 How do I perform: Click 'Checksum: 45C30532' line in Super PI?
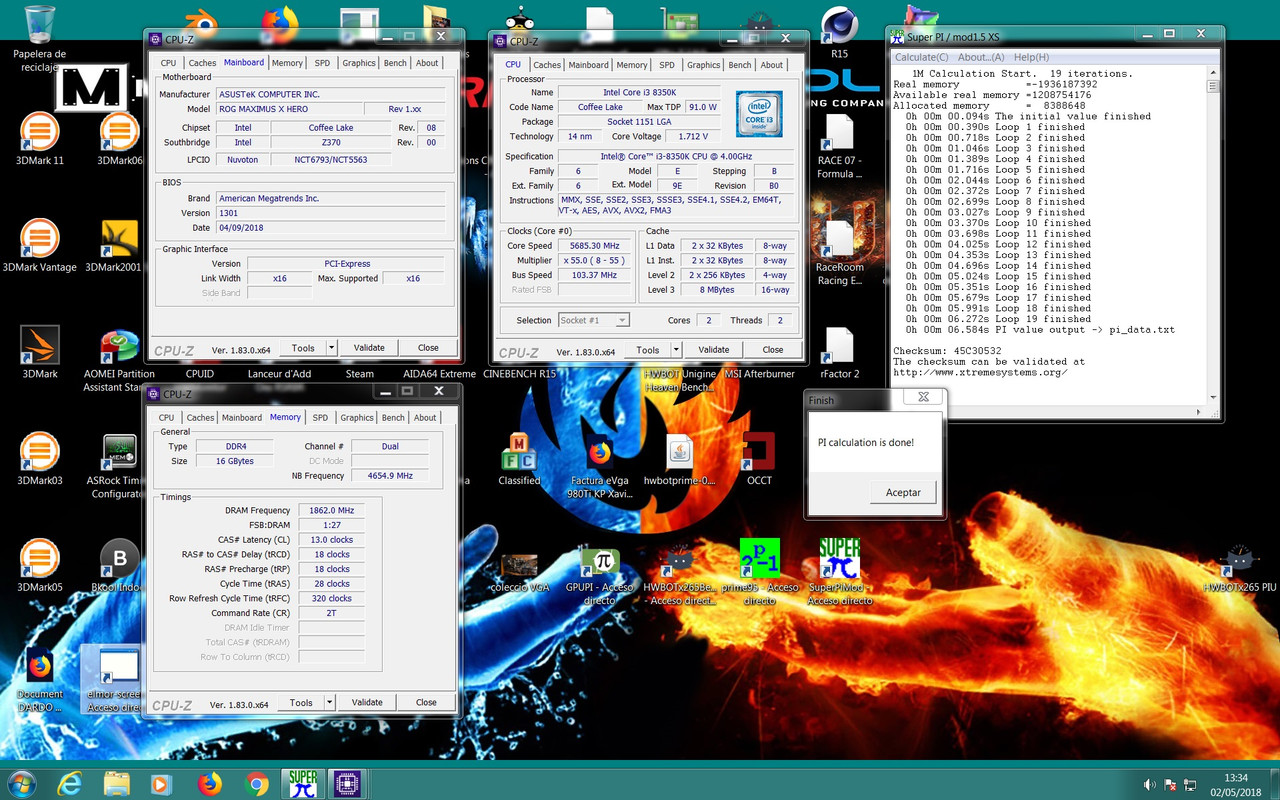[947, 351]
